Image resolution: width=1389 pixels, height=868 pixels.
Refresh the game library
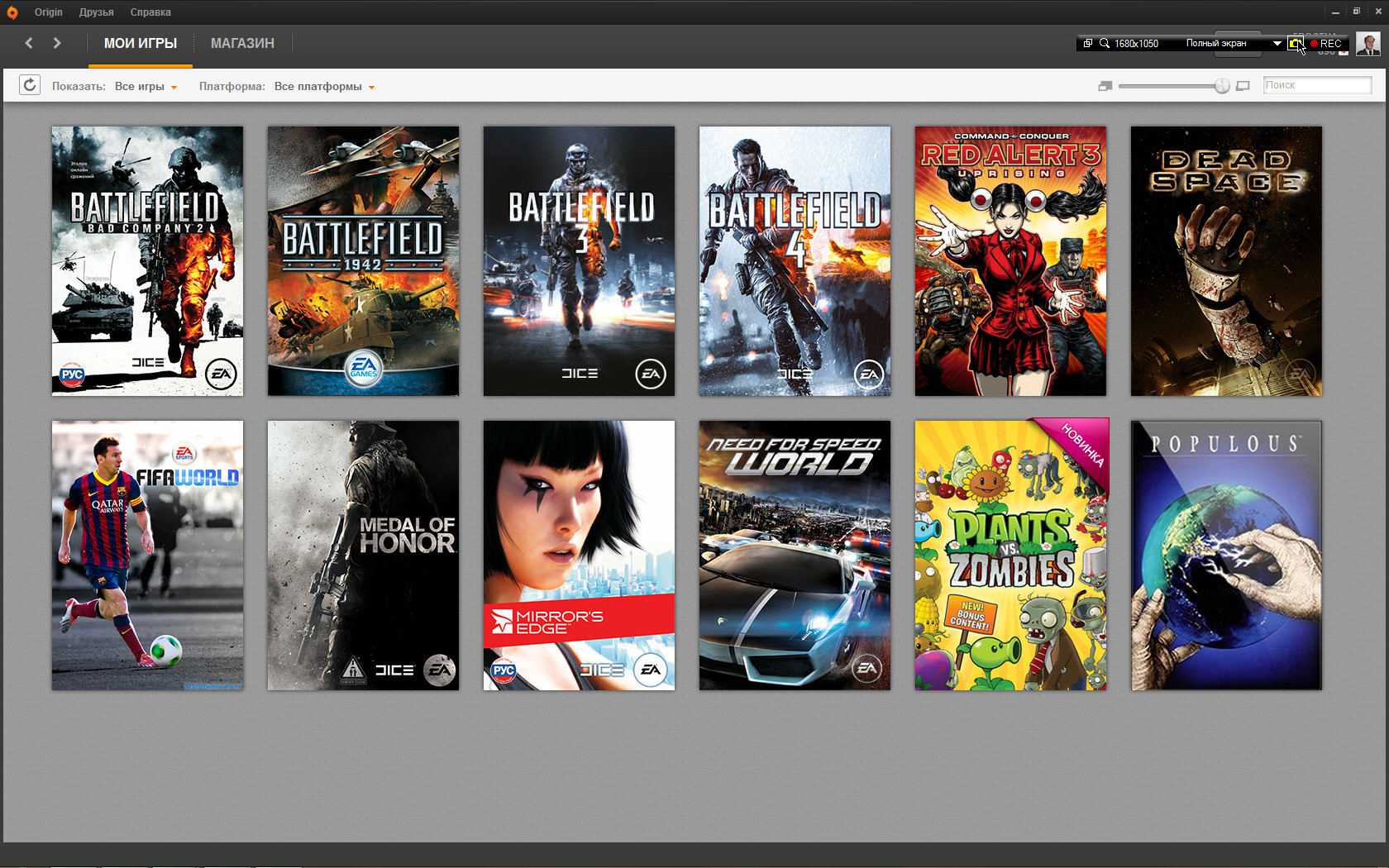[x=30, y=85]
